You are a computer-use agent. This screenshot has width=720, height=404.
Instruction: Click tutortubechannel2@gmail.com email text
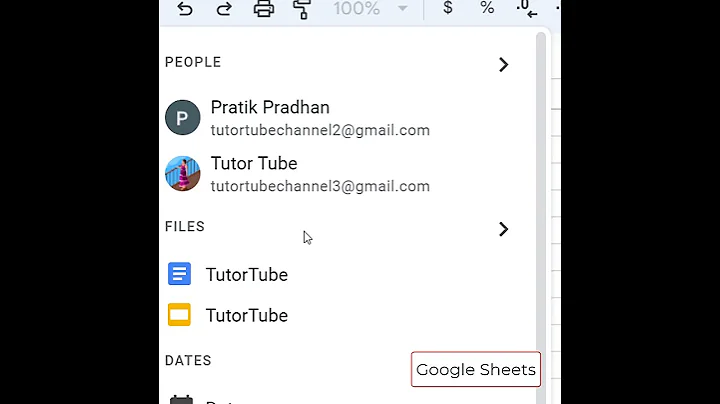pos(320,130)
